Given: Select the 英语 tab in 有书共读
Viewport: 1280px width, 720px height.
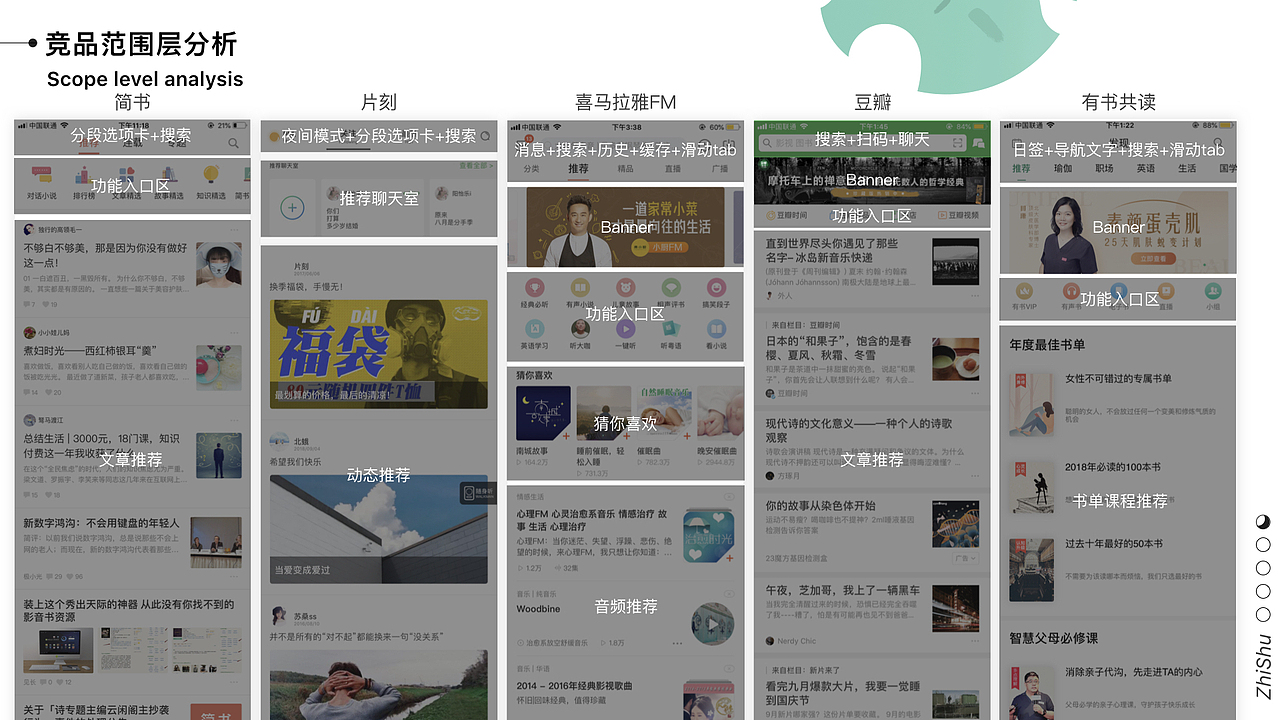Looking at the screenshot, I should coord(1145,169).
